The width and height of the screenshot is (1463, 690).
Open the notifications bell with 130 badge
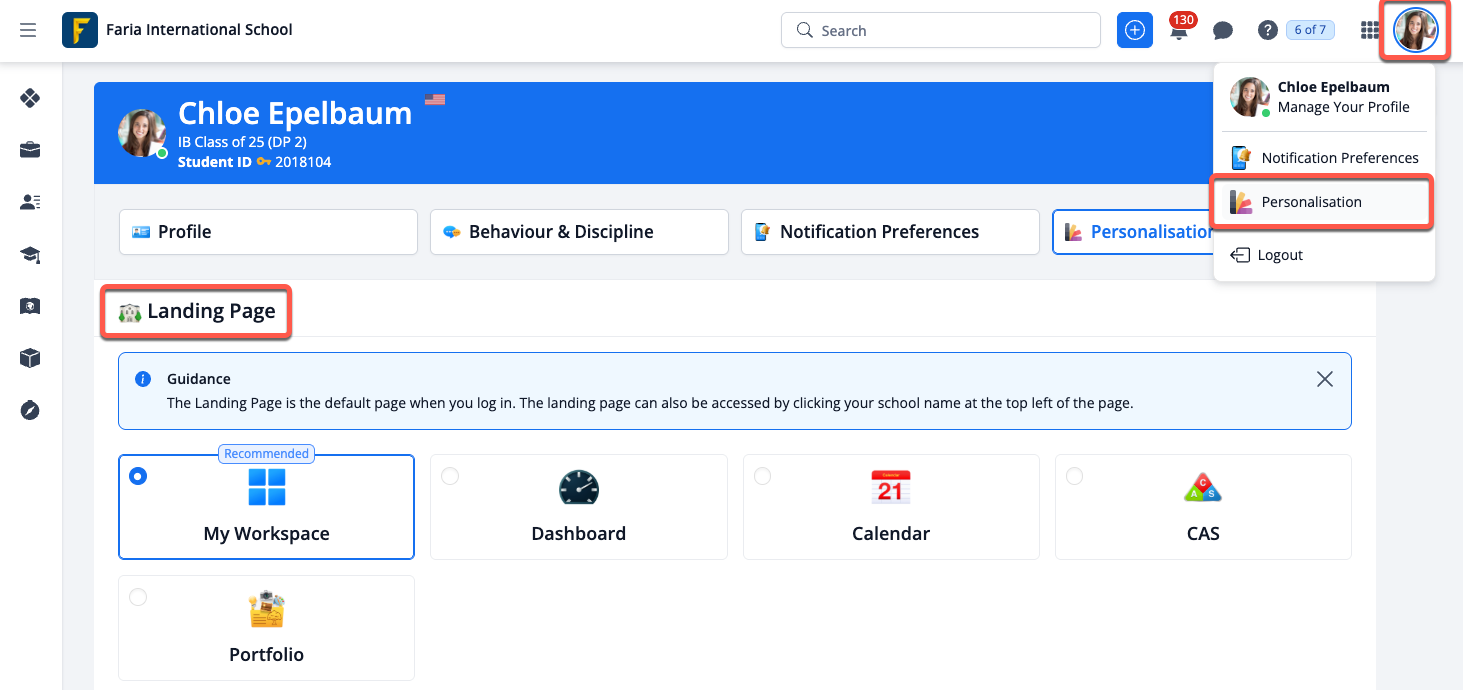[1180, 30]
